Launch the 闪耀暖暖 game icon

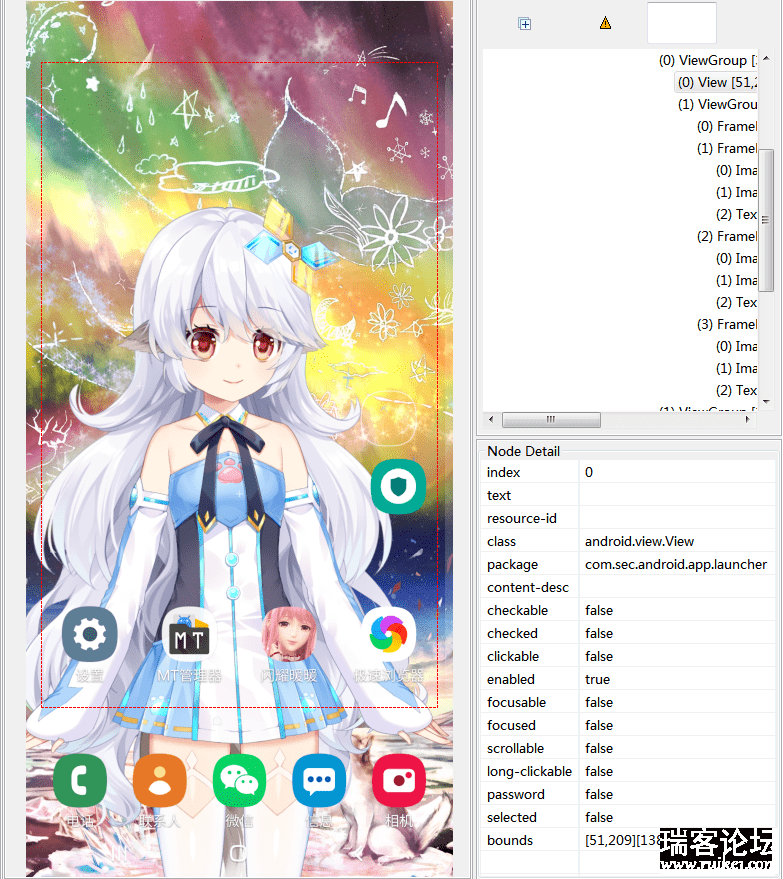pyautogui.click(x=289, y=635)
